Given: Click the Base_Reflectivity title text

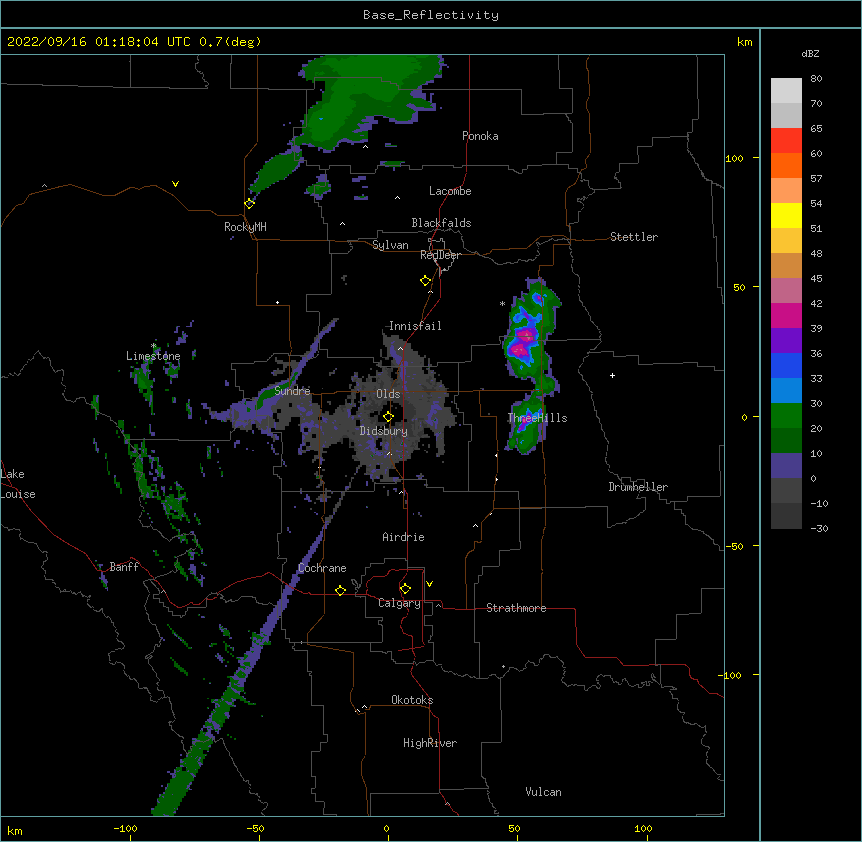Looking at the screenshot, I should tap(431, 15).
